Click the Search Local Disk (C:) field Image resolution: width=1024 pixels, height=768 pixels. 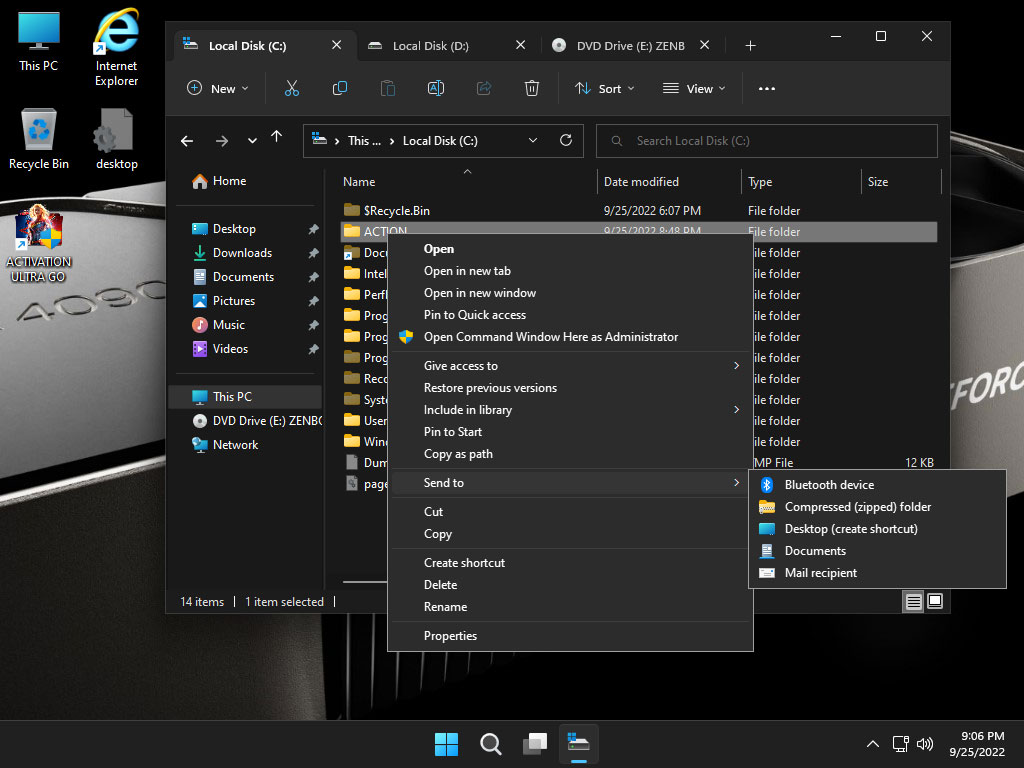[767, 140]
